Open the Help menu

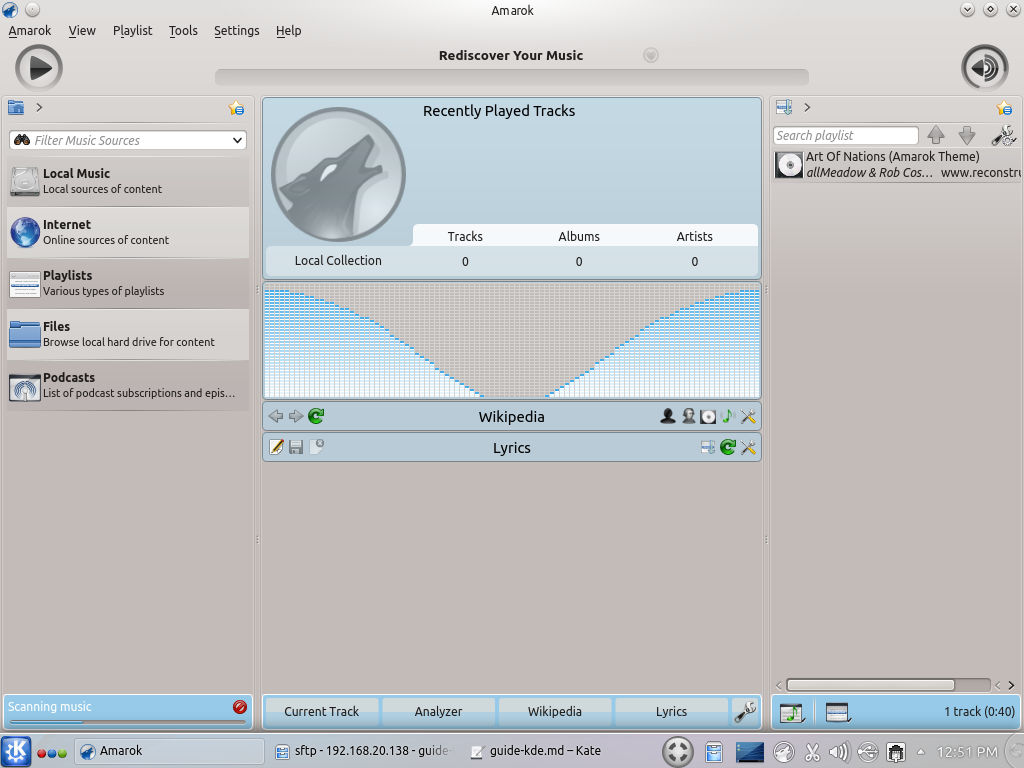pyautogui.click(x=288, y=31)
